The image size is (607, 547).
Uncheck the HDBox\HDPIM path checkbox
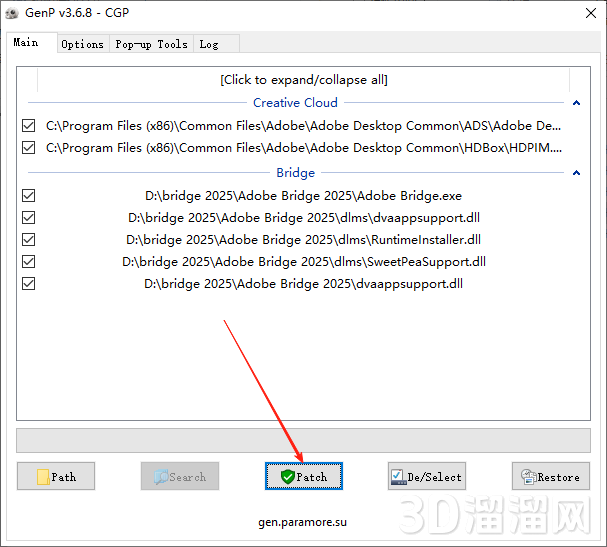pyautogui.click(x=29, y=147)
